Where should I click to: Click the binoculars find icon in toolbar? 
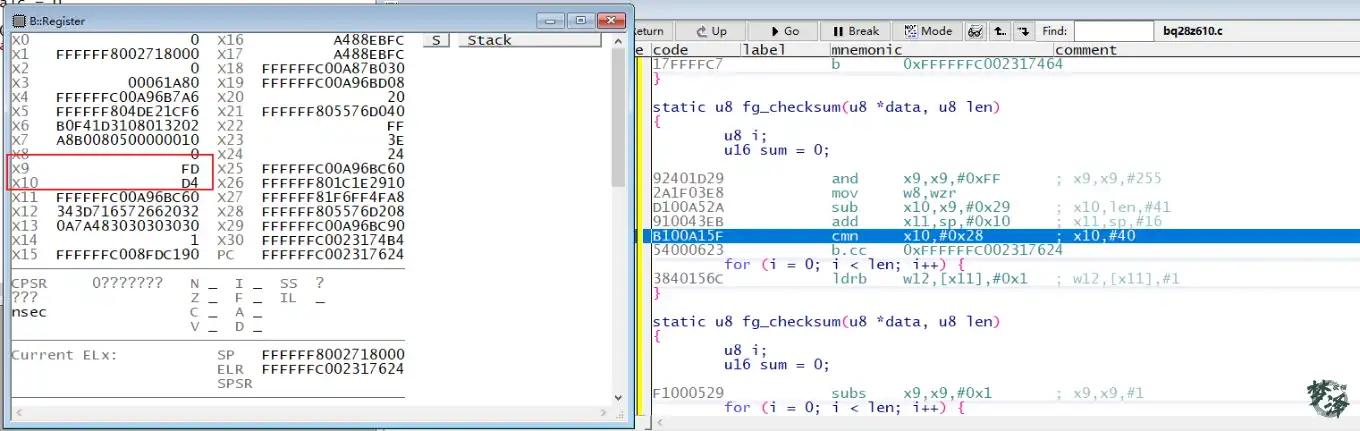pos(975,31)
